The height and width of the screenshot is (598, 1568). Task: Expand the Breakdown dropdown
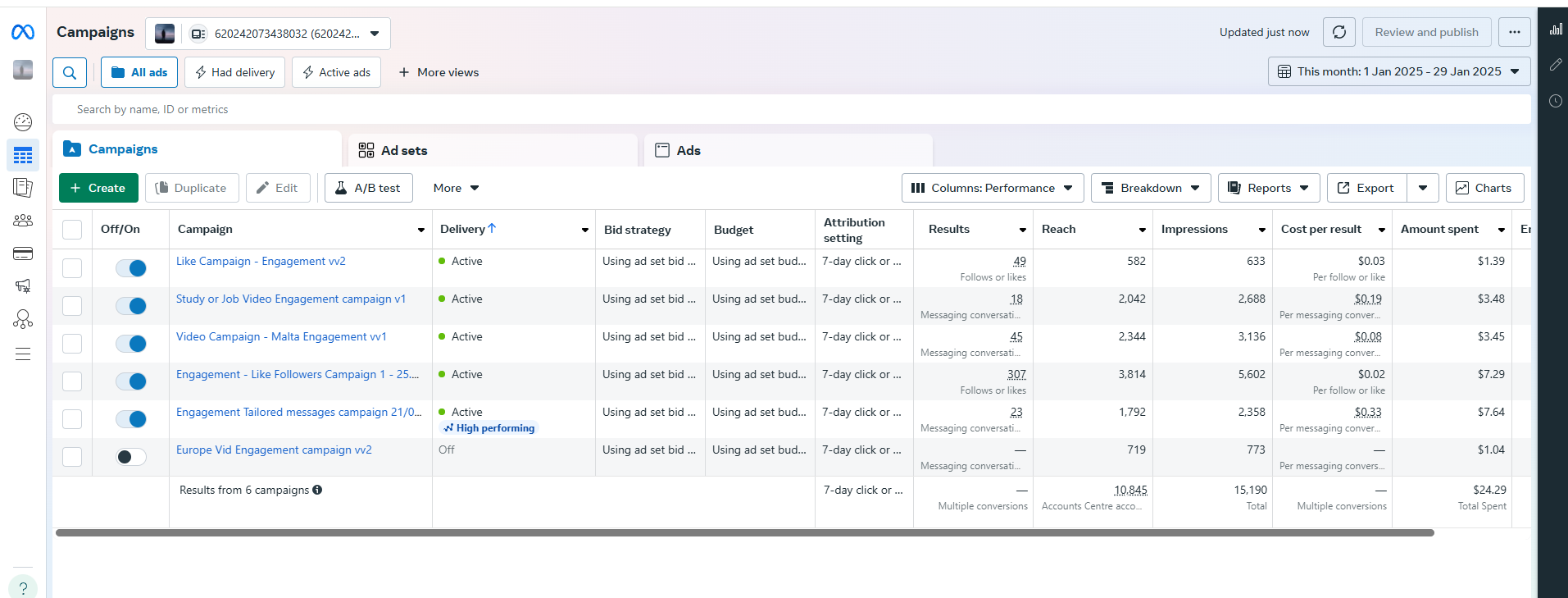click(x=1150, y=188)
